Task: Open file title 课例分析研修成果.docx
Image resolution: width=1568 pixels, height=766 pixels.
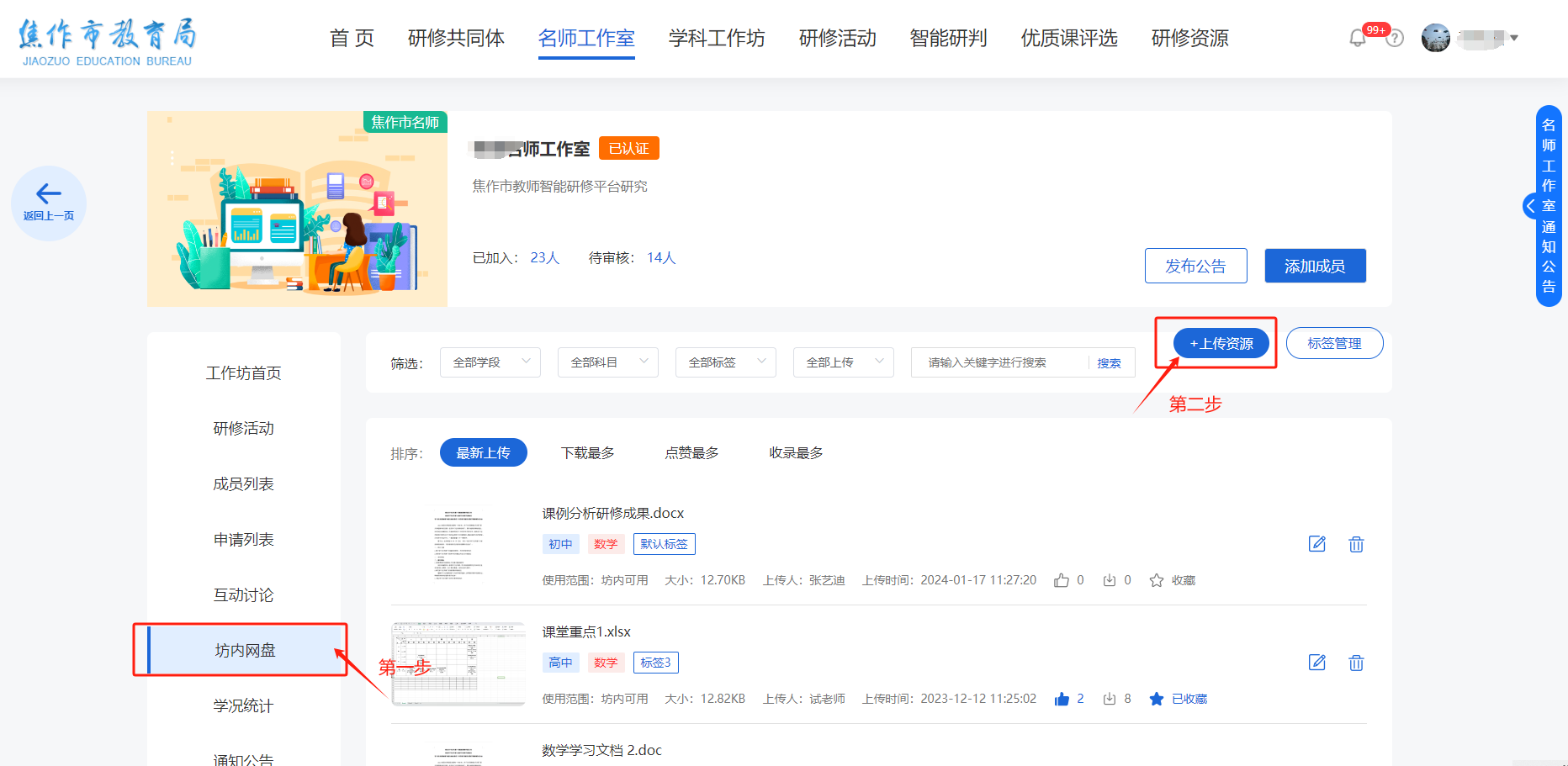Action: pos(612,513)
